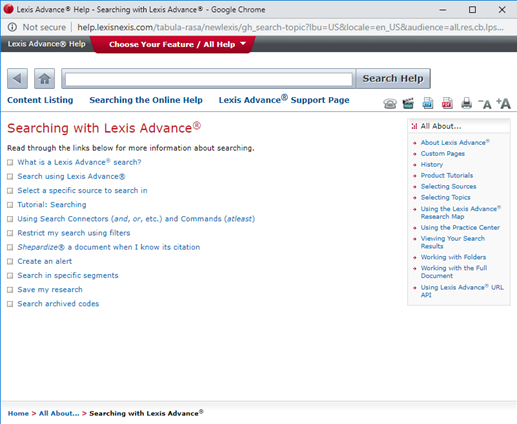Expand the 'What is a Lexis Advance search?' box icon
Screen dimensions: 517x424
(10, 162)
